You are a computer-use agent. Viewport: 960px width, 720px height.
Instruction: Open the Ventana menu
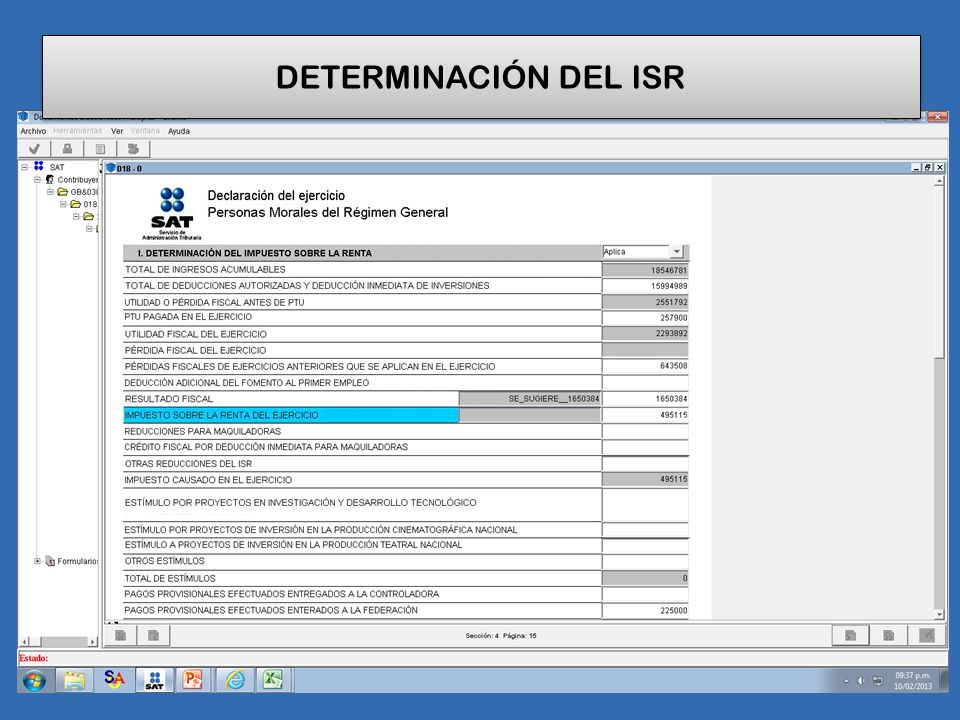[144, 131]
